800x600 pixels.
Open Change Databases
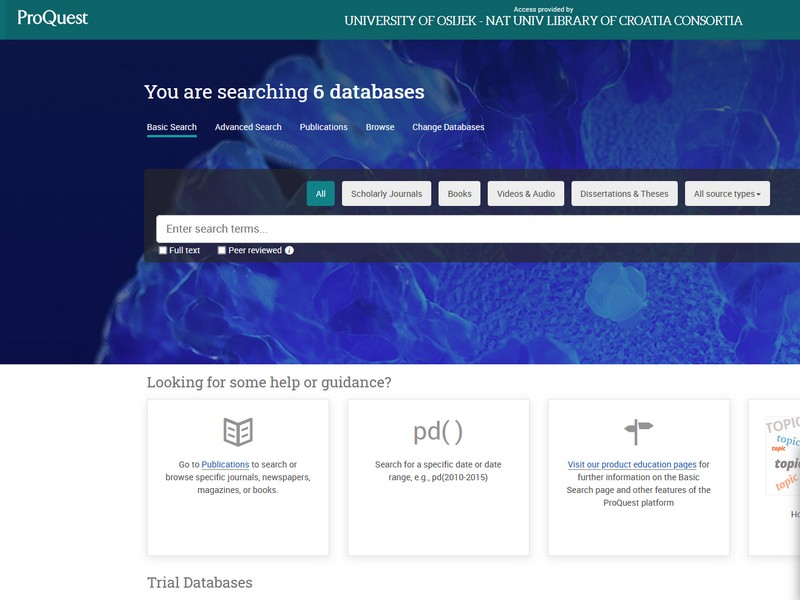tap(448, 127)
